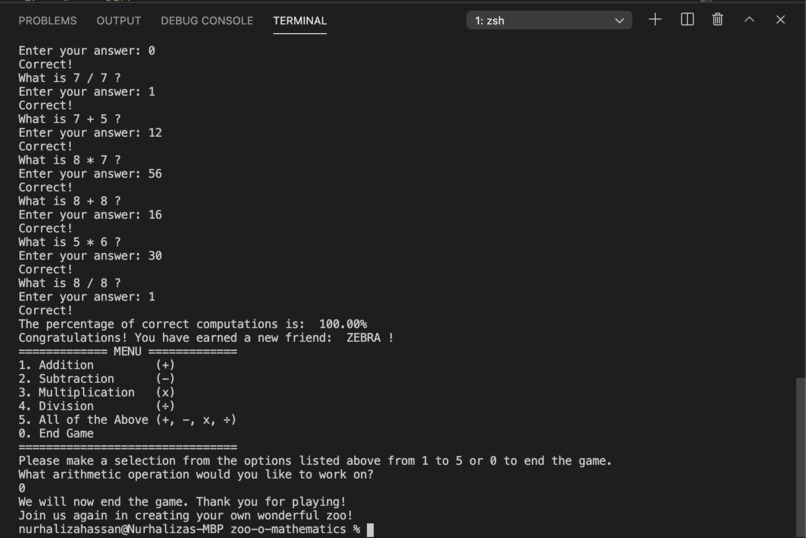Click the nurhalizahassan@Nurhalizas-MBP prompt text
Image resolution: width=806 pixels, height=538 pixels.
121,529
